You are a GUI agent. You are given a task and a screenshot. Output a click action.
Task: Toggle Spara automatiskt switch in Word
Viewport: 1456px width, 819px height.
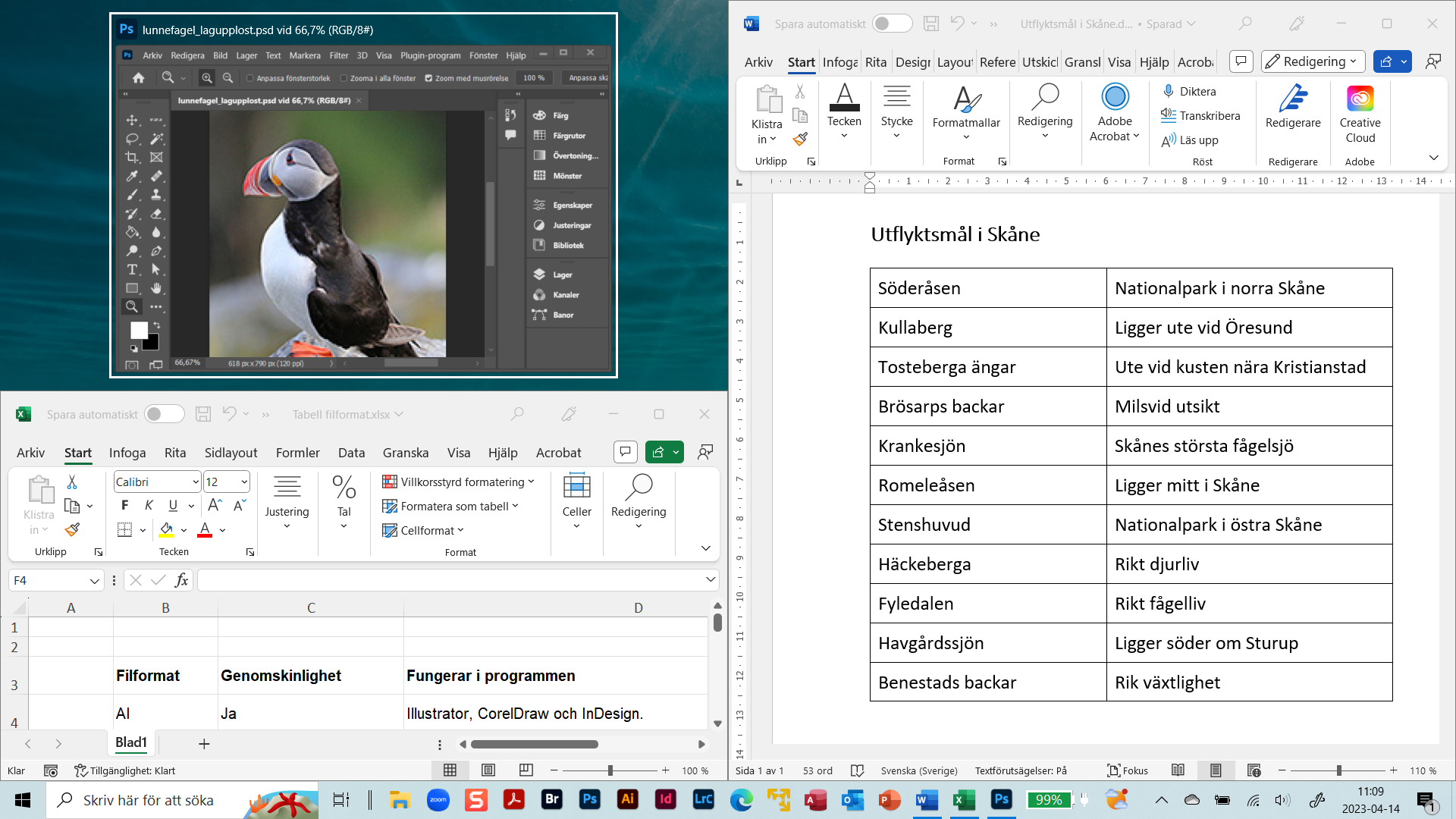[892, 24]
